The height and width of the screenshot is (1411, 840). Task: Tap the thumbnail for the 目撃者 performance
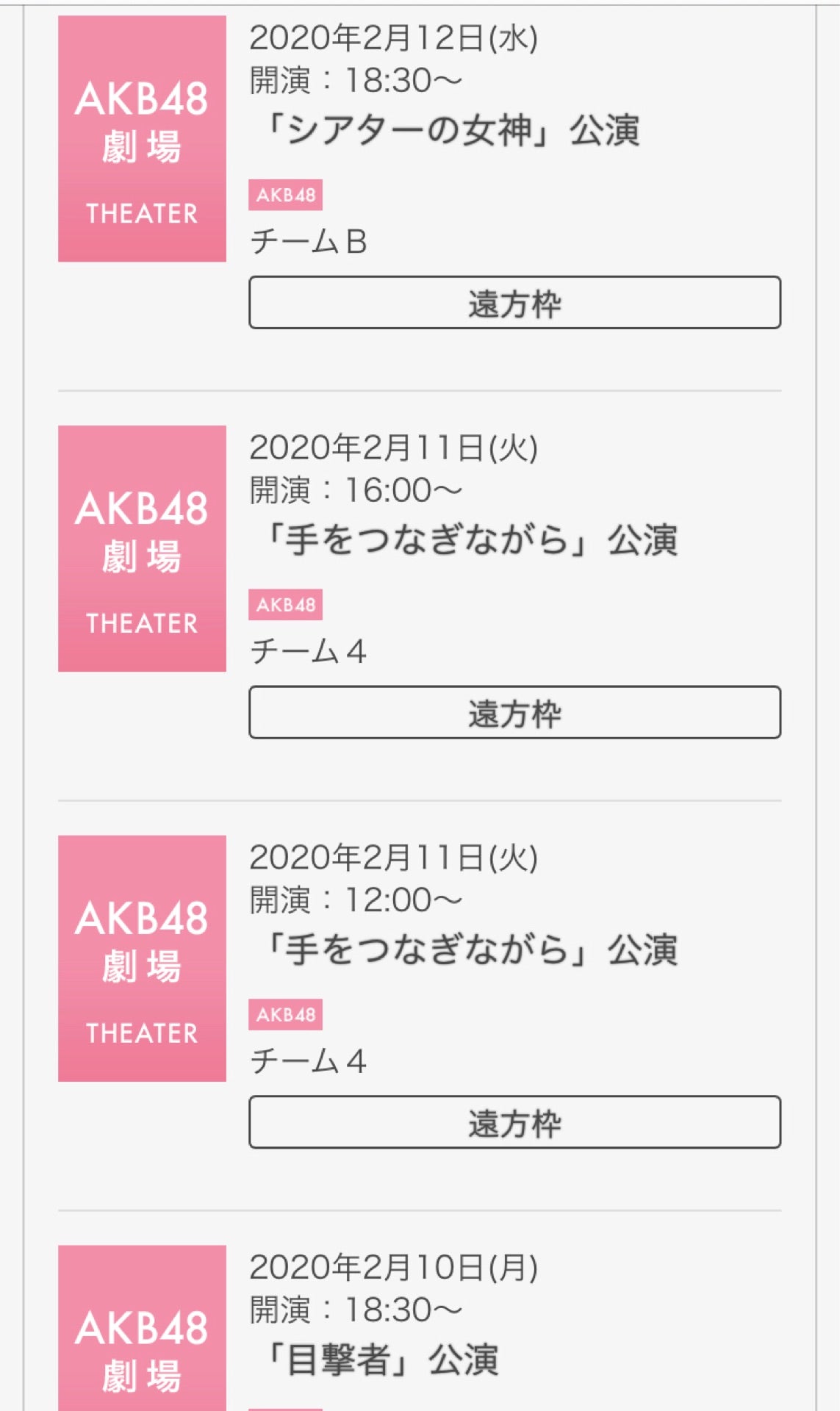(142, 1330)
